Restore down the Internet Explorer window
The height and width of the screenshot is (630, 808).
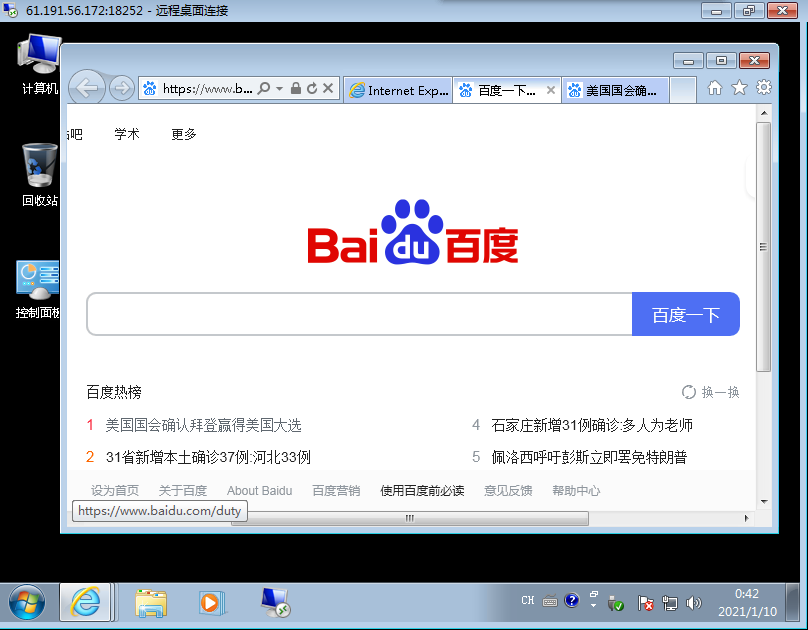pyautogui.click(x=721, y=61)
